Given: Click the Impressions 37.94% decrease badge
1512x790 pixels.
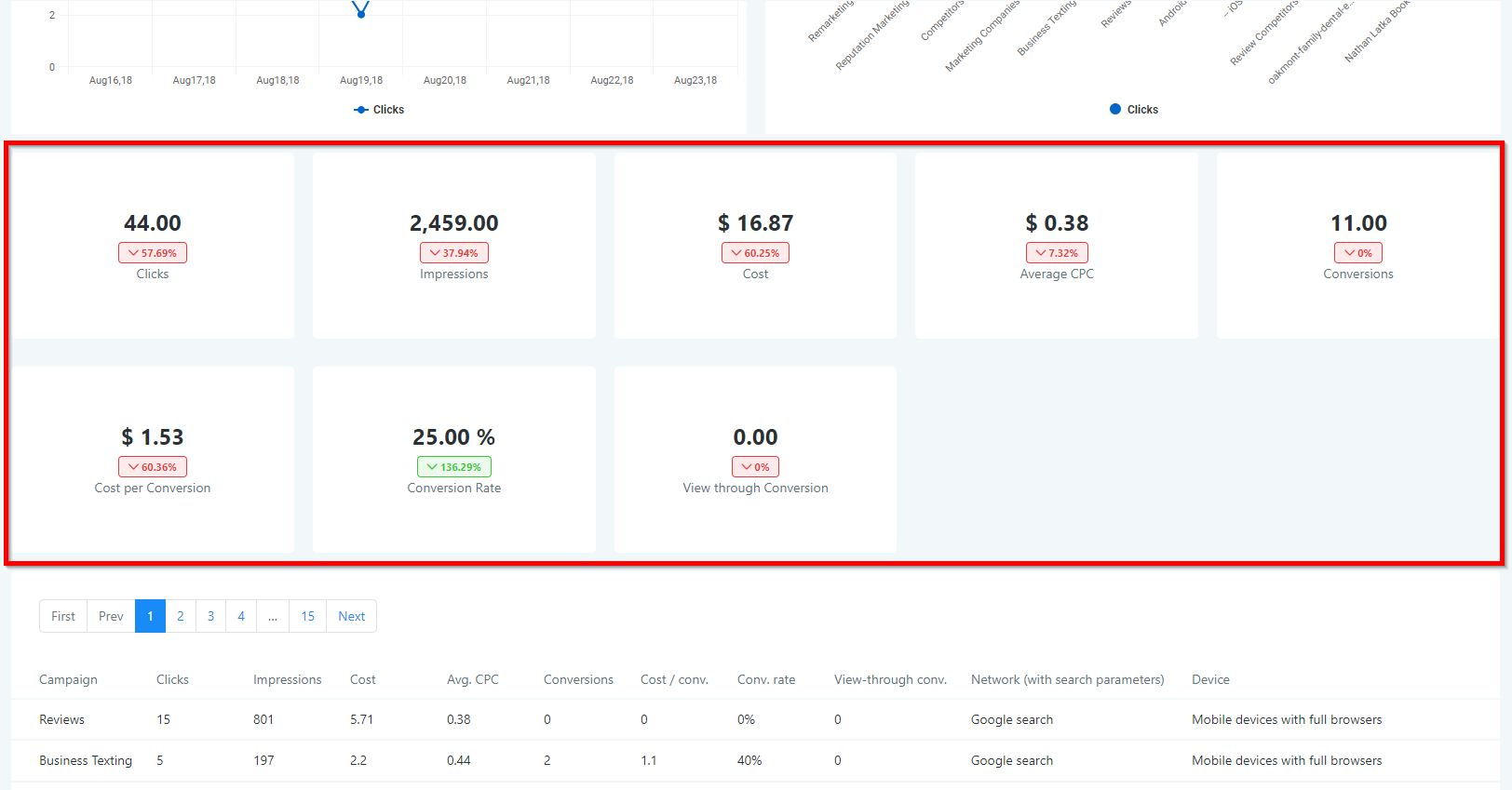Looking at the screenshot, I should click(x=453, y=253).
